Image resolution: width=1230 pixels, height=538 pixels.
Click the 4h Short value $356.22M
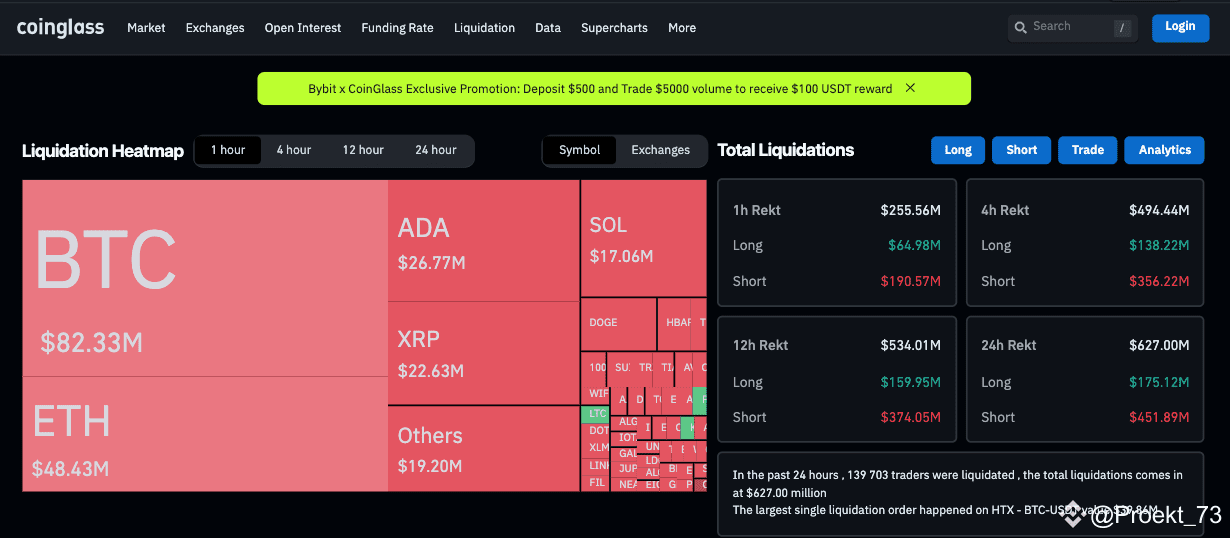pos(1159,281)
